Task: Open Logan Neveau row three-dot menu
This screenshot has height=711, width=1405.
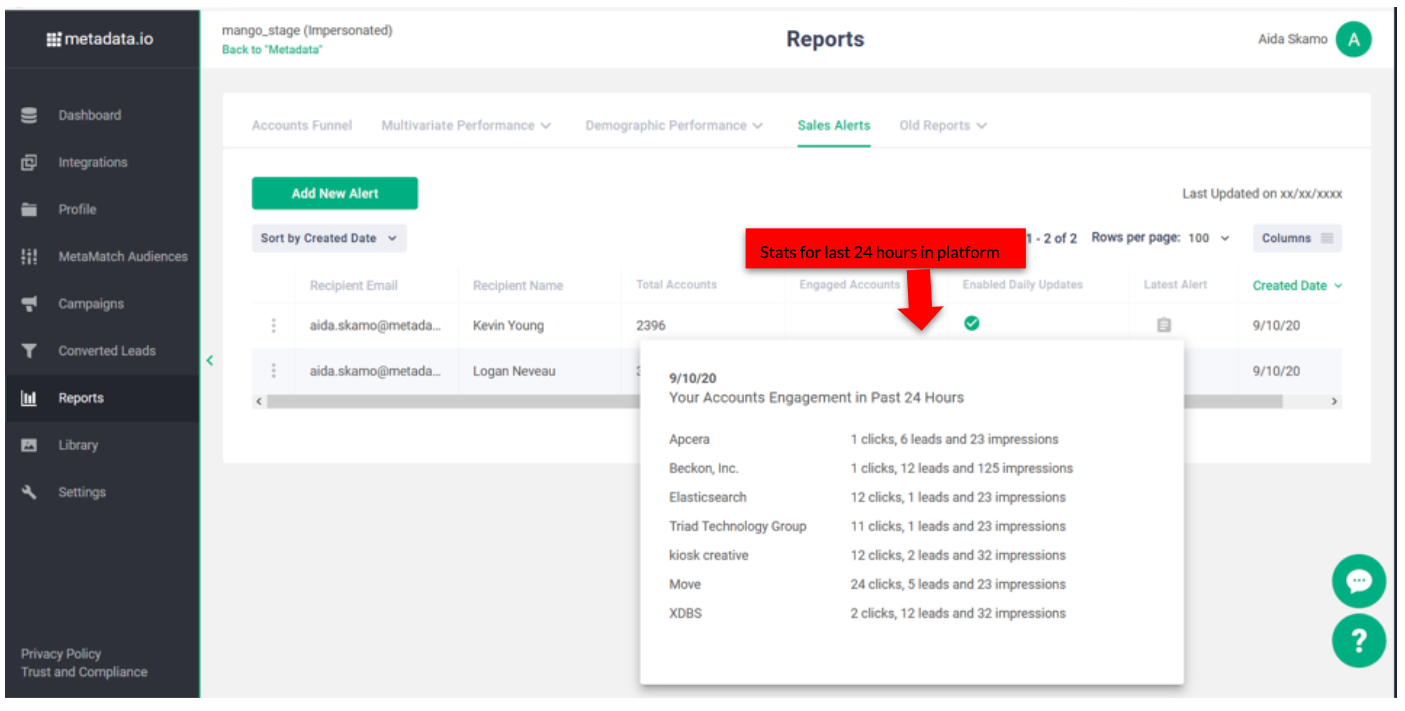Action: tap(273, 371)
